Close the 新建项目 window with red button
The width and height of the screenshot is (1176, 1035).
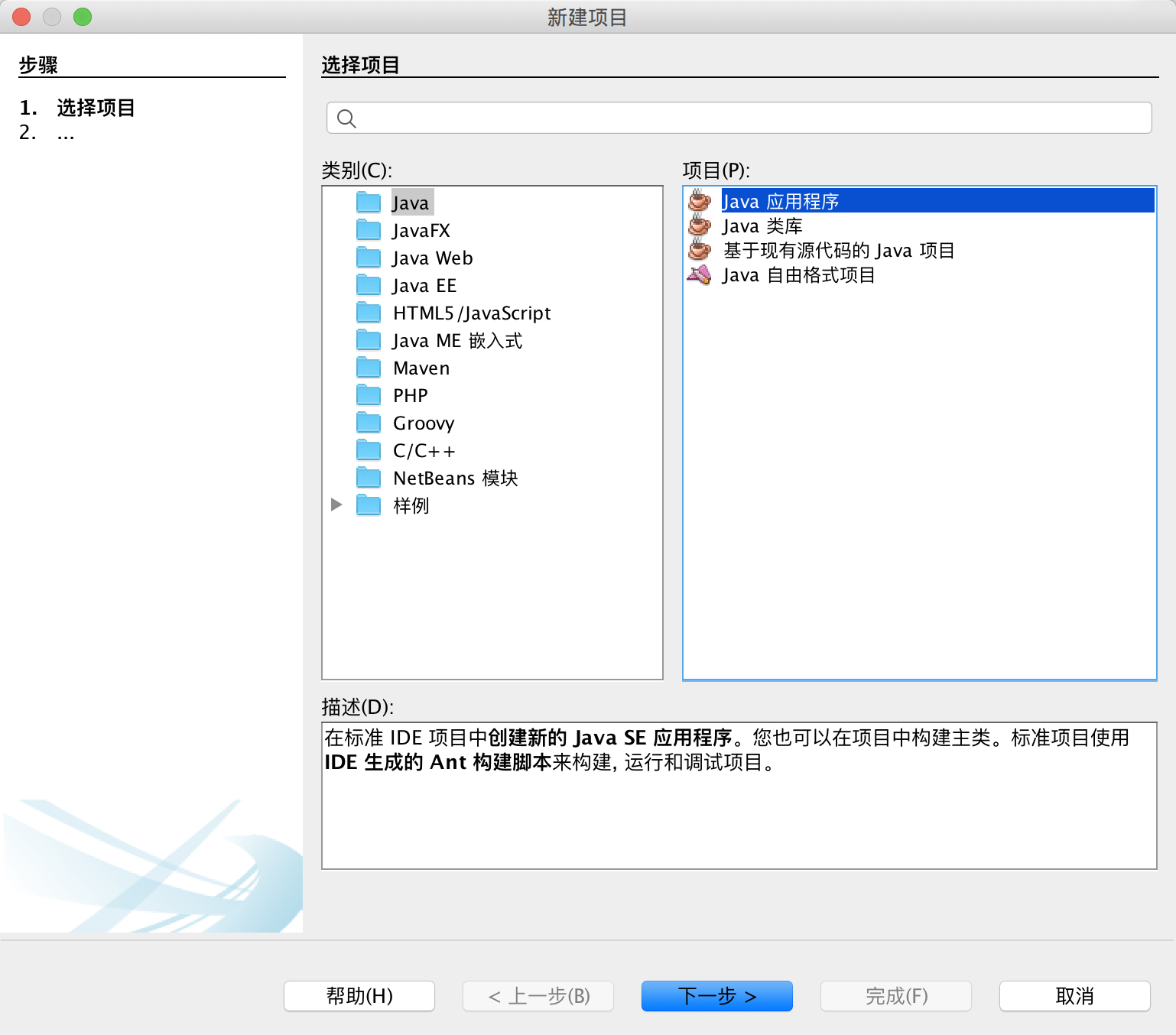(x=21, y=17)
